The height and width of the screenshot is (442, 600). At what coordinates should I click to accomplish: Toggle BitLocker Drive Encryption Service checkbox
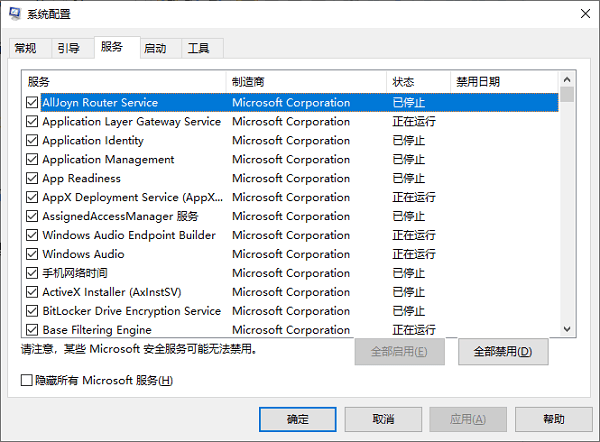pos(32,311)
